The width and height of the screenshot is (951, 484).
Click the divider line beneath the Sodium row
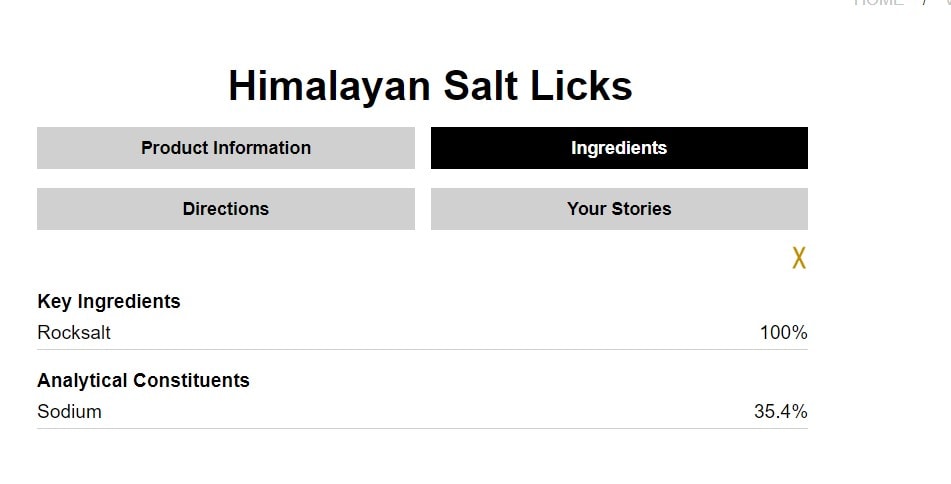422,429
